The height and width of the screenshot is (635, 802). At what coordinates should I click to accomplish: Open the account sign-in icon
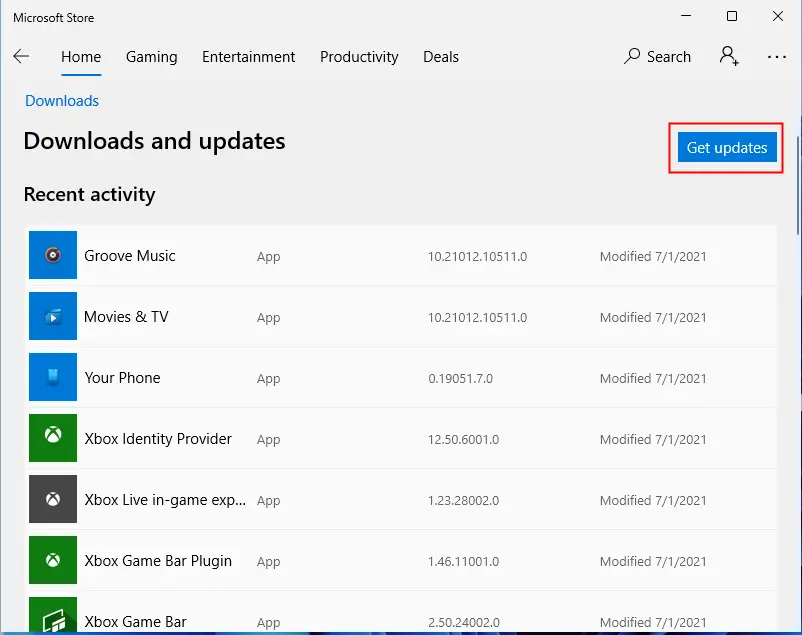pos(729,56)
